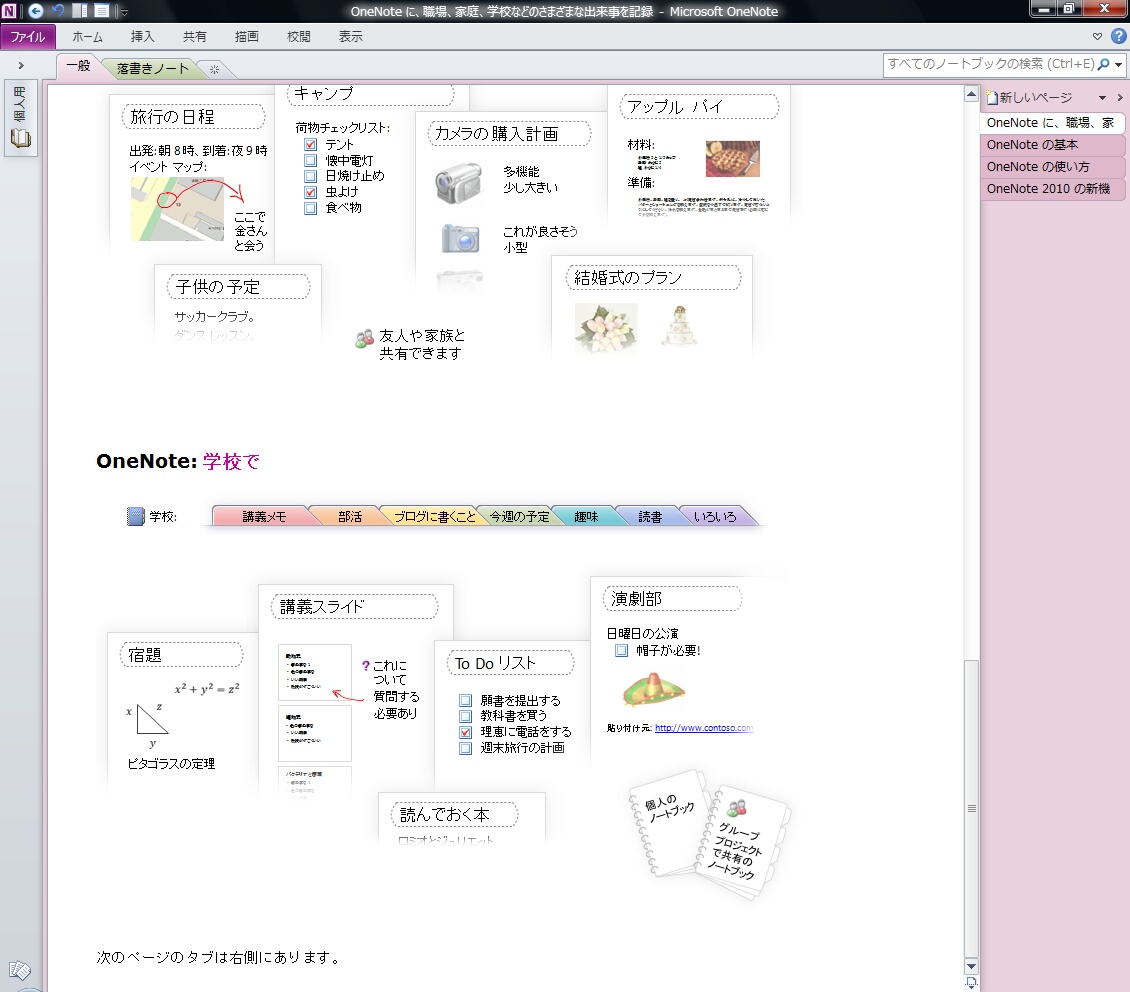
Task: Open the search scope dropdown arrow
Action: click(1118, 65)
